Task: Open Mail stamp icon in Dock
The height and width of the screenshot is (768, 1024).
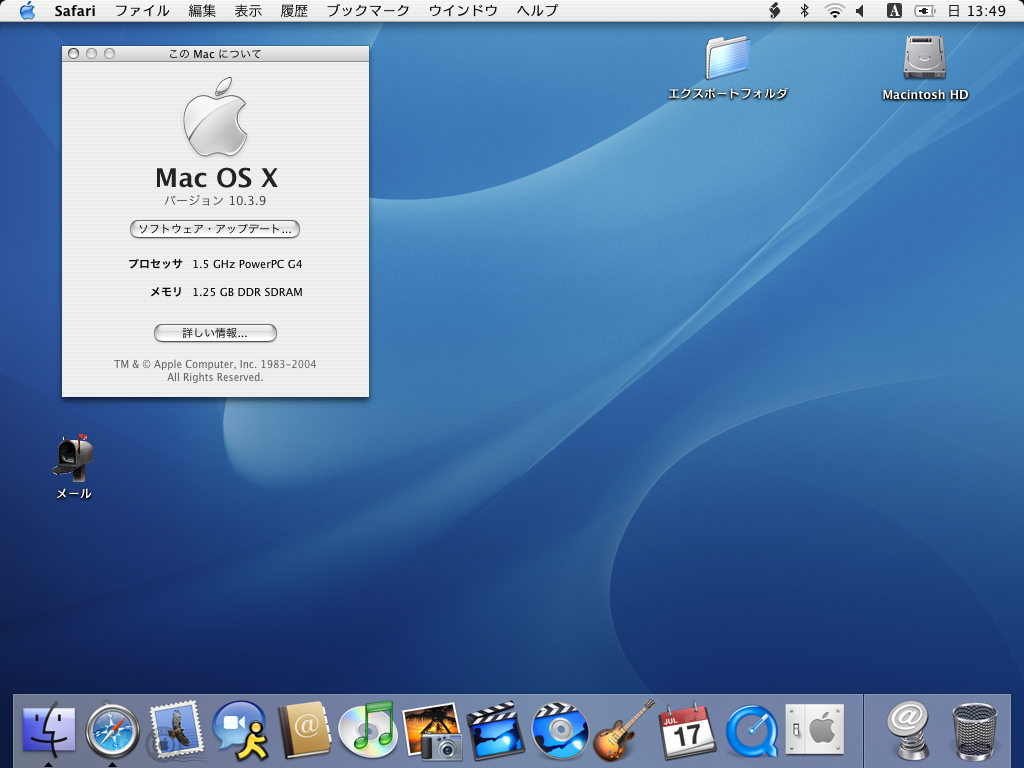Action: pos(175,731)
